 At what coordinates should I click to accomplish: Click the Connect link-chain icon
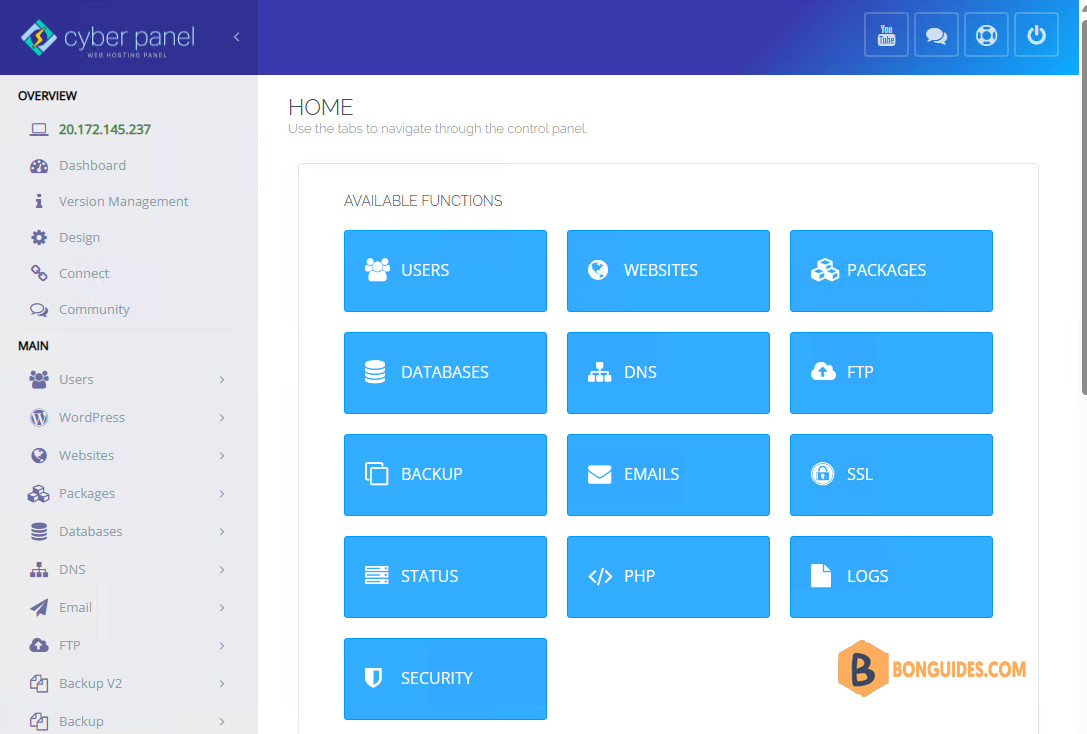[39, 273]
